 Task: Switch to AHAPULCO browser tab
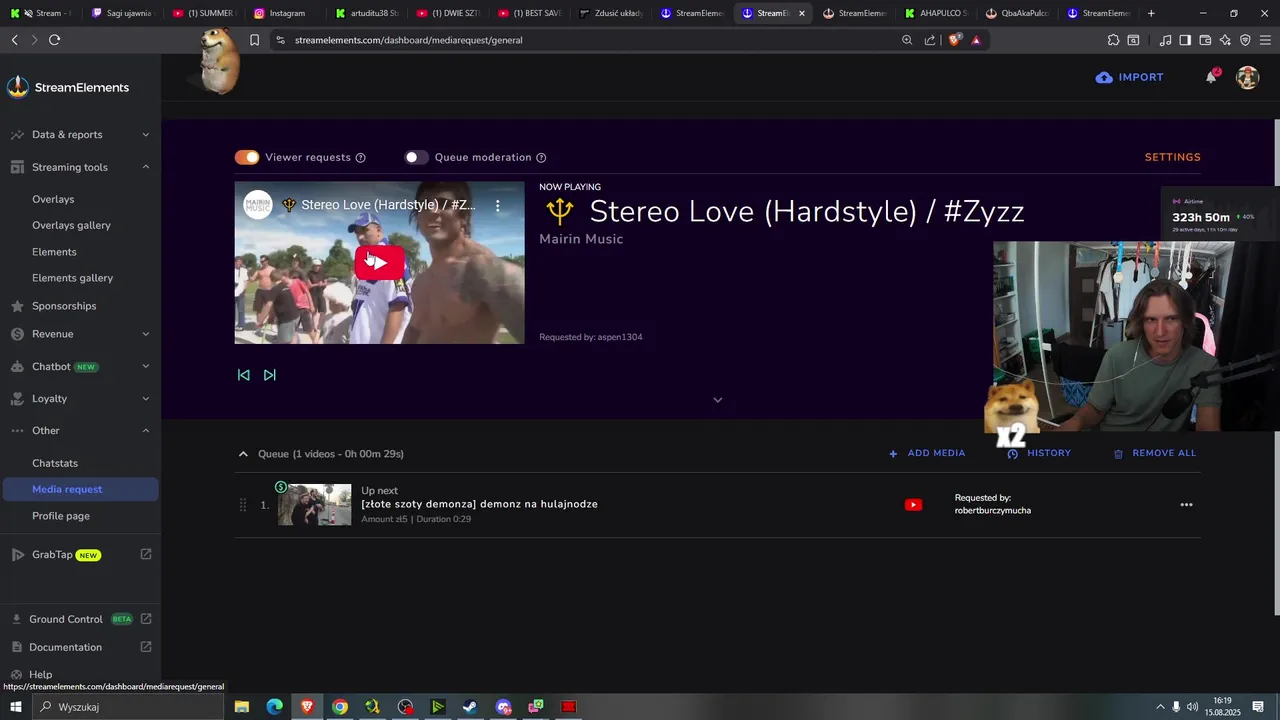click(x=937, y=13)
